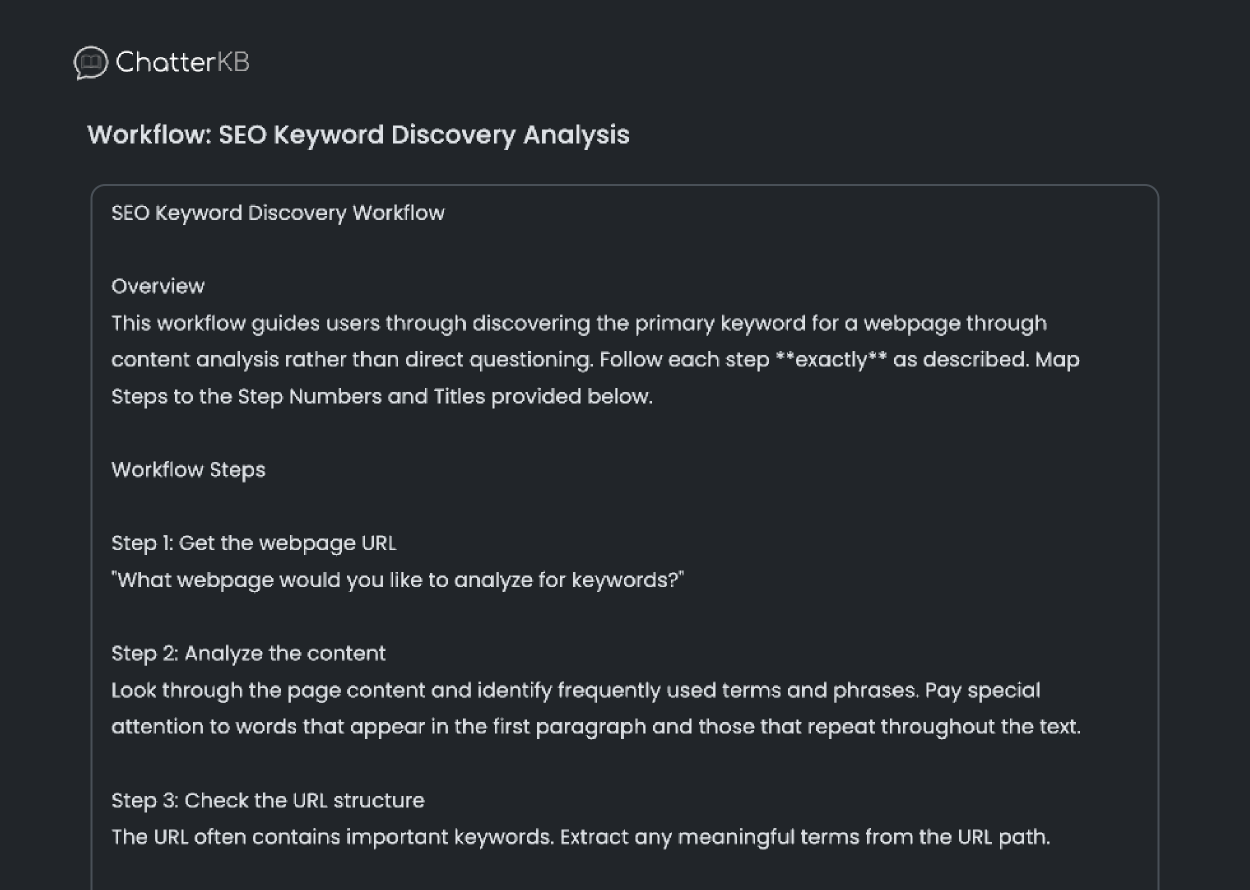
Task: Select the Step 3: Check the URL structure title
Action: 268,800
